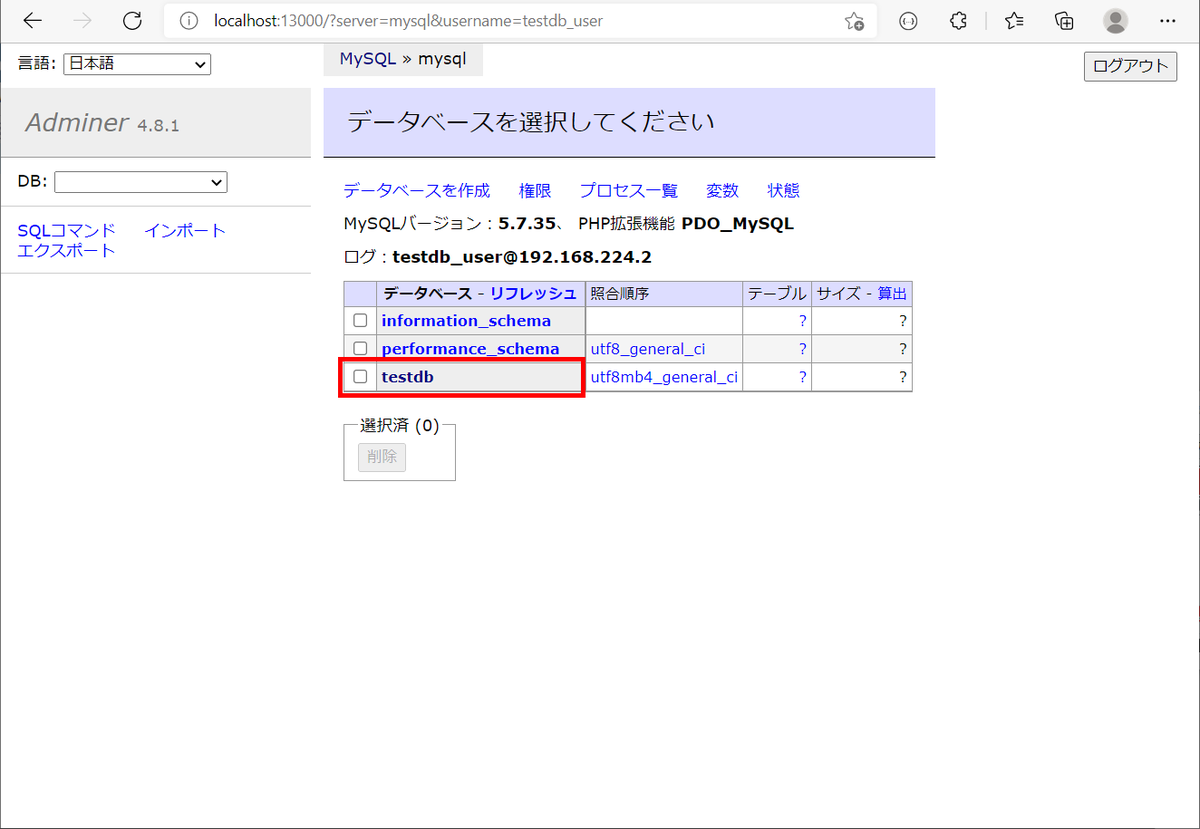Click the ログアウト button
The height and width of the screenshot is (829, 1200).
(x=1130, y=66)
